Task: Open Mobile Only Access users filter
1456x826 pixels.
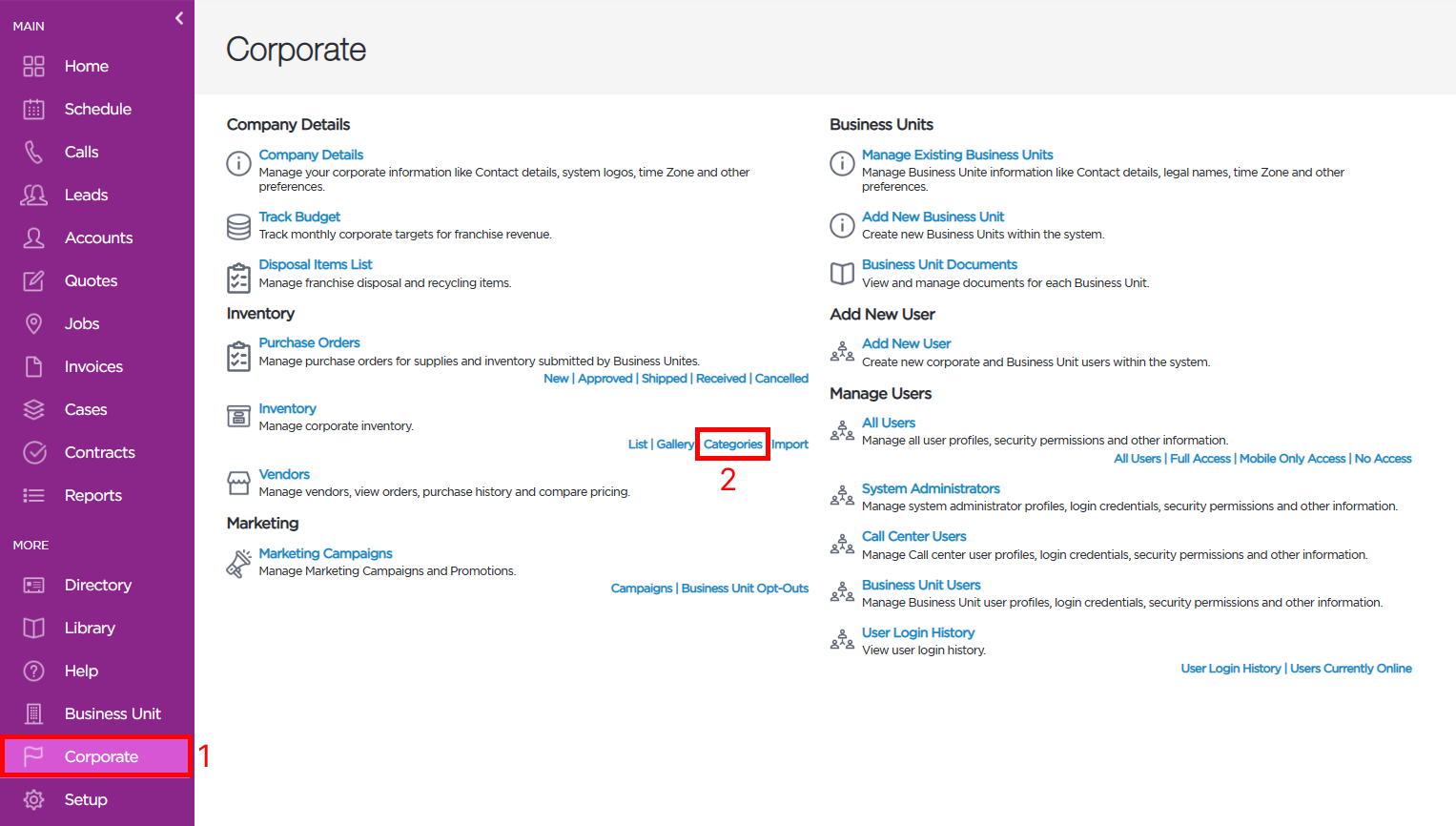Action: click(x=1292, y=459)
